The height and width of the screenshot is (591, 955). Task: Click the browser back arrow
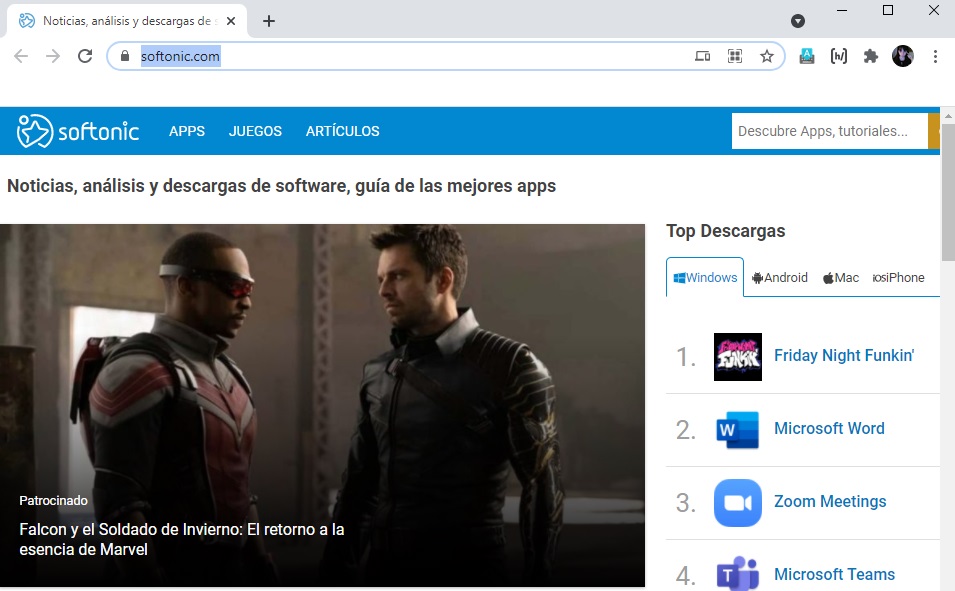coord(21,56)
